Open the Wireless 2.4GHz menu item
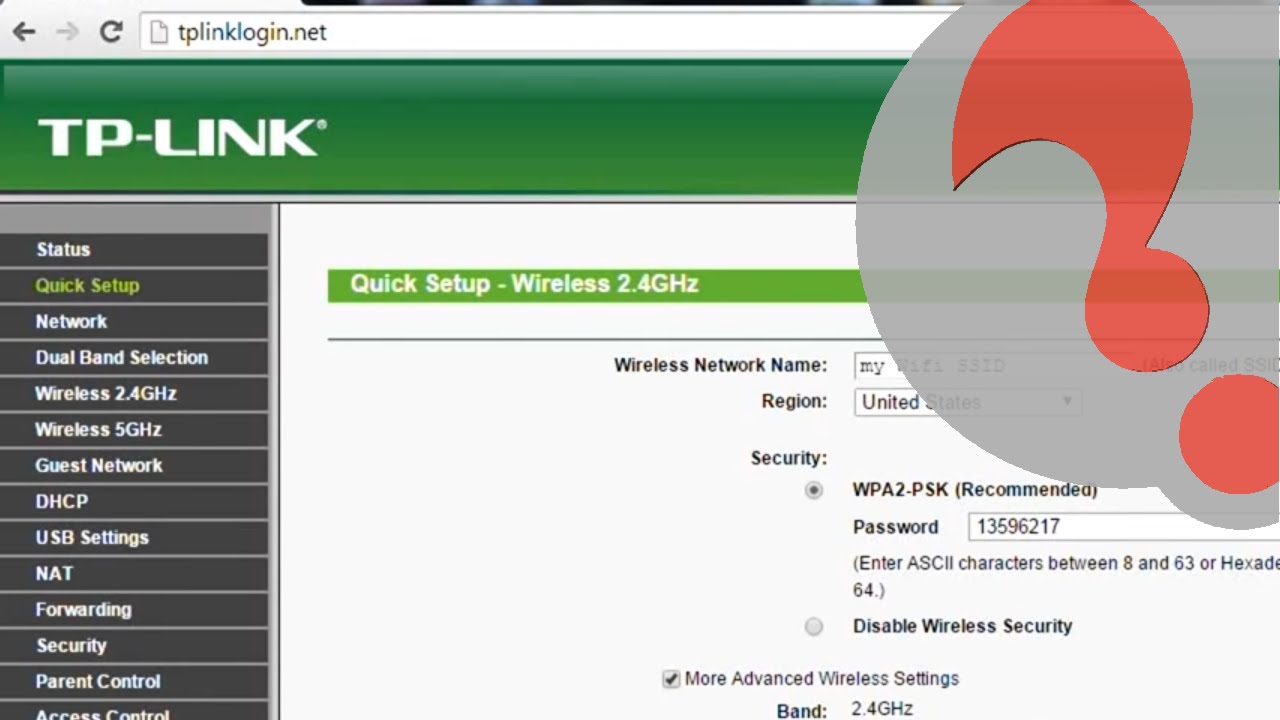The width and height of the screenshot is (1280, 720). pyautogui.click(x=134, y=394)
